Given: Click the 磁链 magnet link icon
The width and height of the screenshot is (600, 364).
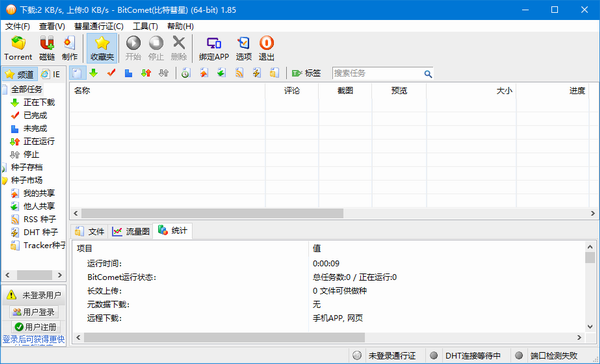Looking at the screenshot, I should [x=47, y=48].
